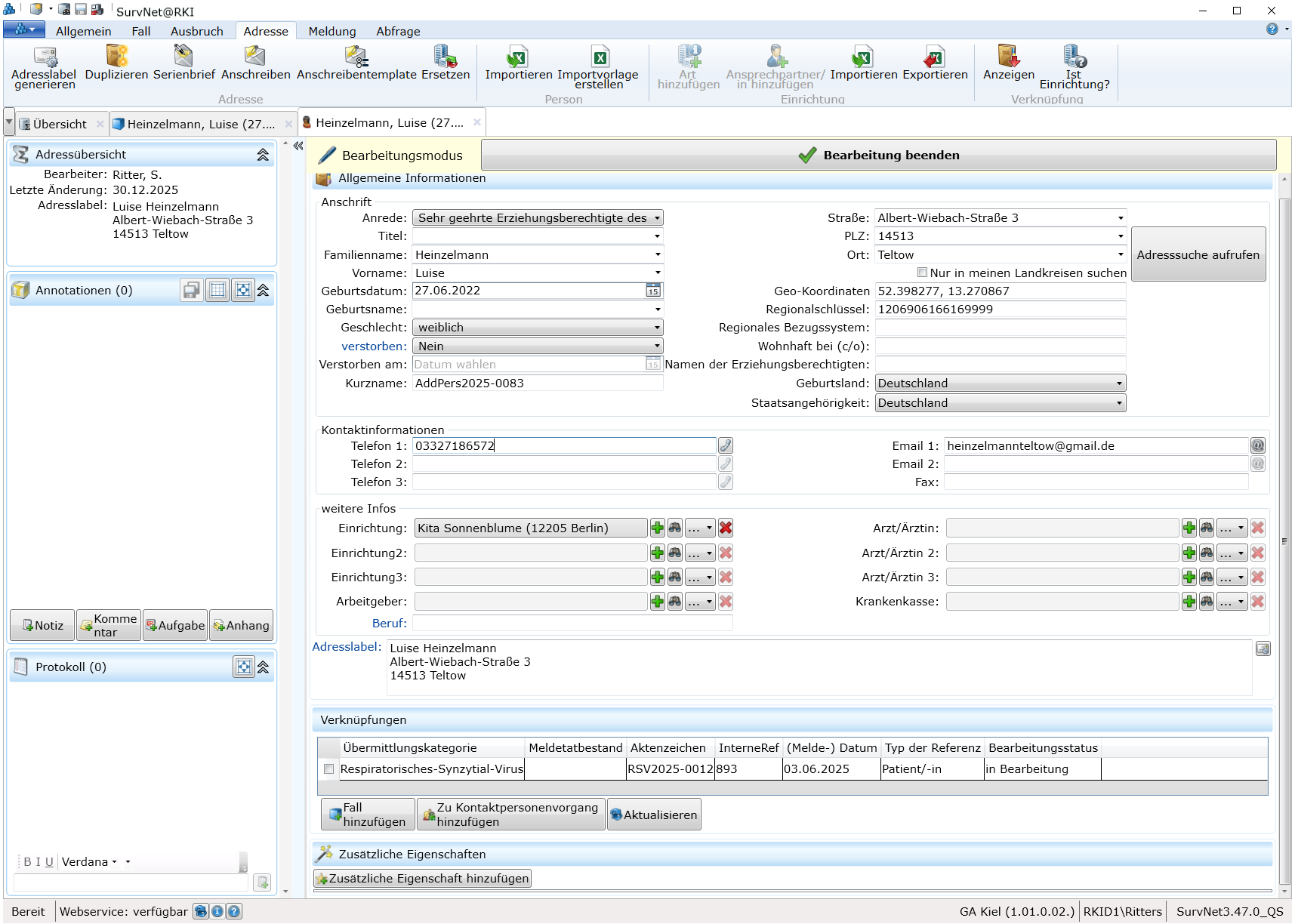
Task: Enable Nur in meinen Landkreisen suchen
Action: tap(922, 273)
